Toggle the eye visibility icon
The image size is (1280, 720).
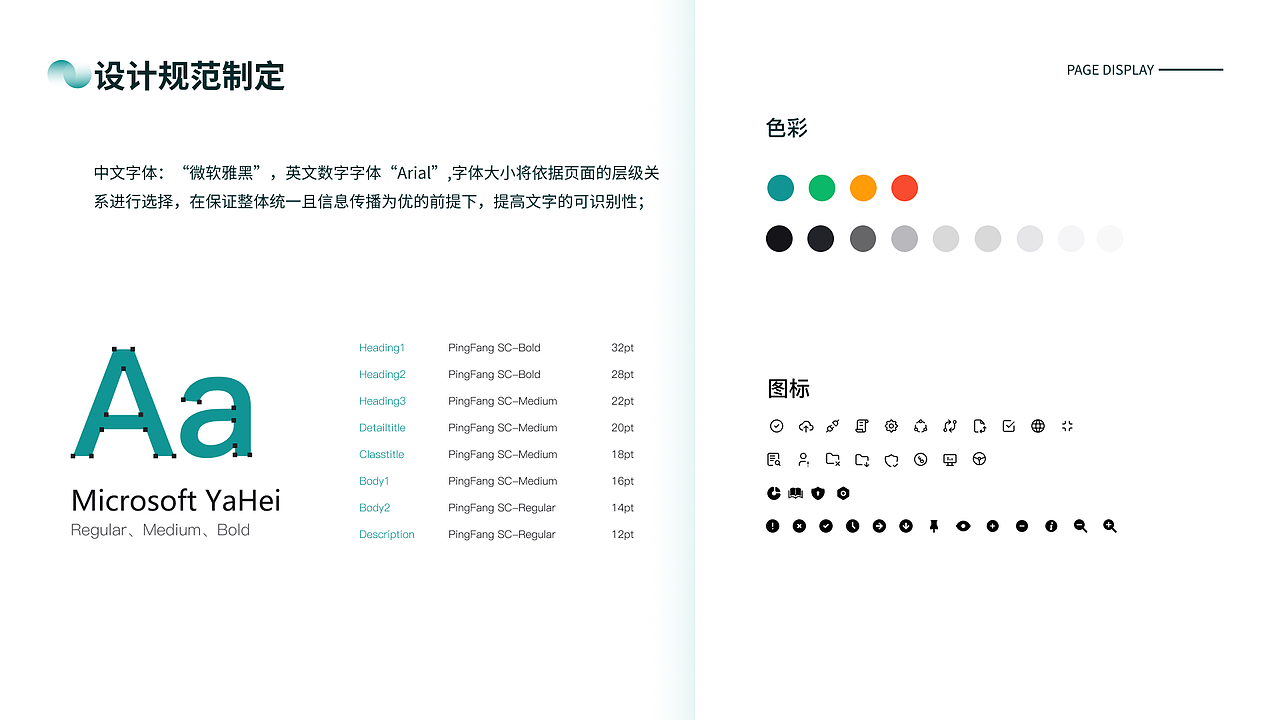(x=964, y=526)
